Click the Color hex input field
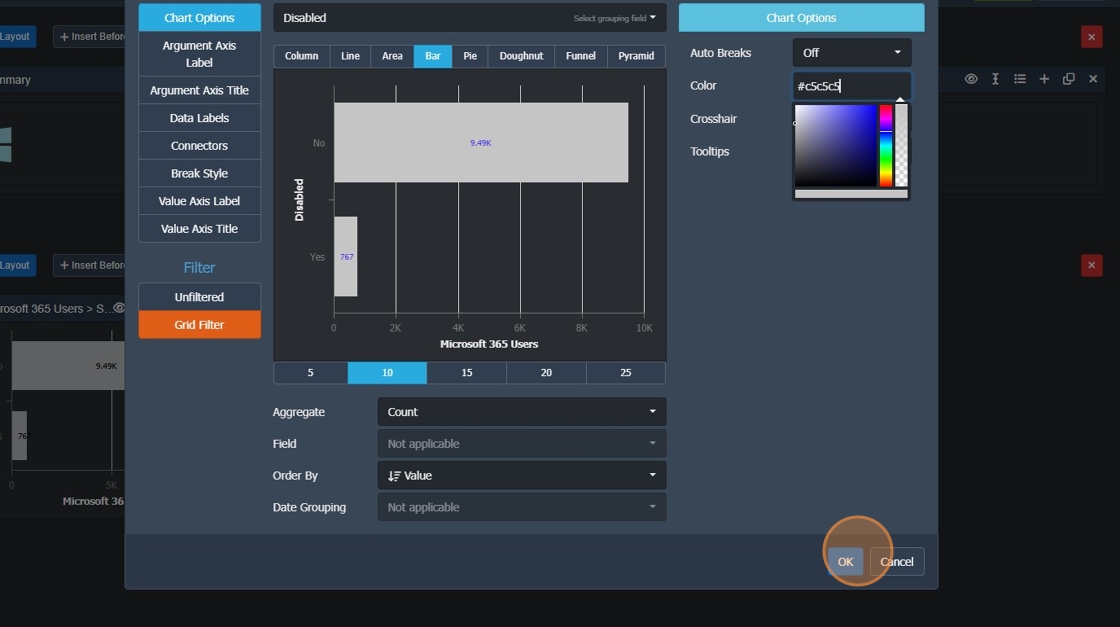Image resolution: width=1120 pixels, height=627 pixels. pos(851,86)
